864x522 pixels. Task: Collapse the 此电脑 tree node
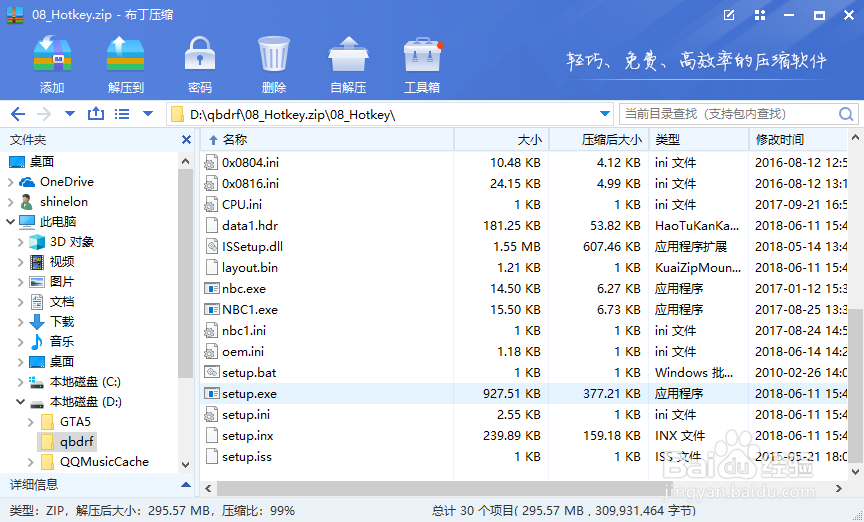(x=10, y=222)
